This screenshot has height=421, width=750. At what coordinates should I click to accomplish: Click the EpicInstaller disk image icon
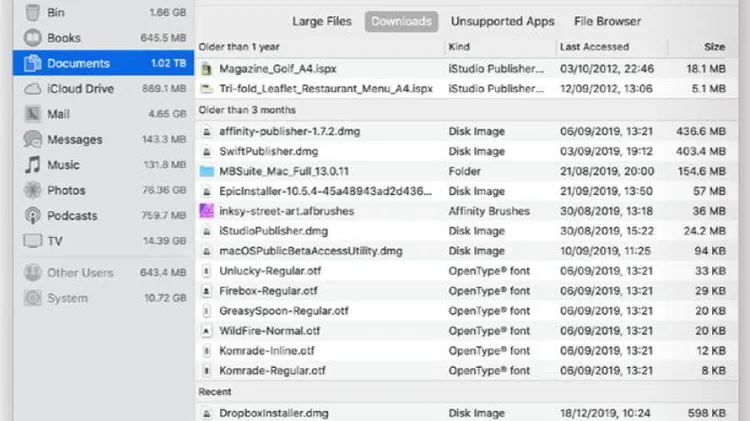point(206,191)
